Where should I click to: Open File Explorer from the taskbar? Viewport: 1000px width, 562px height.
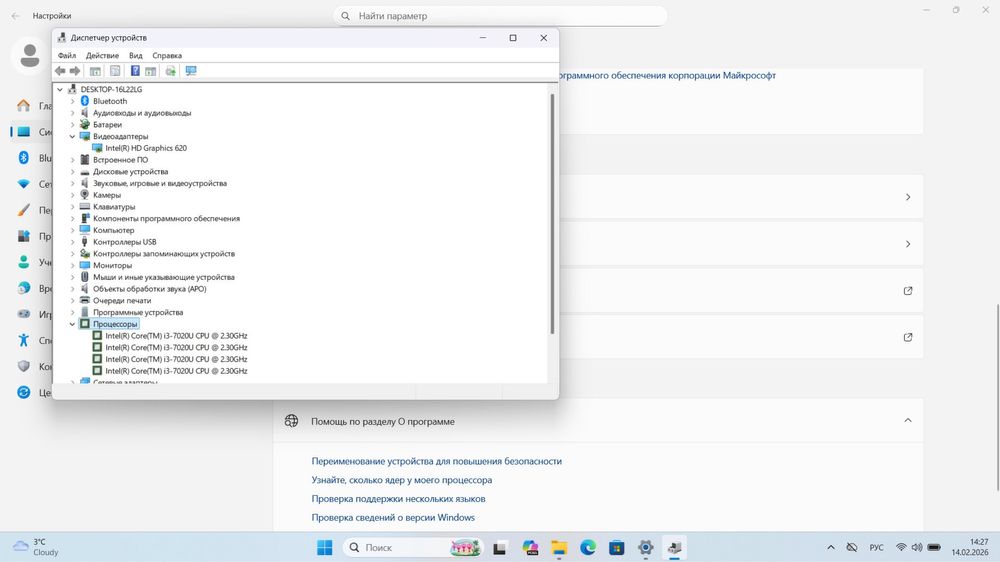559,547
